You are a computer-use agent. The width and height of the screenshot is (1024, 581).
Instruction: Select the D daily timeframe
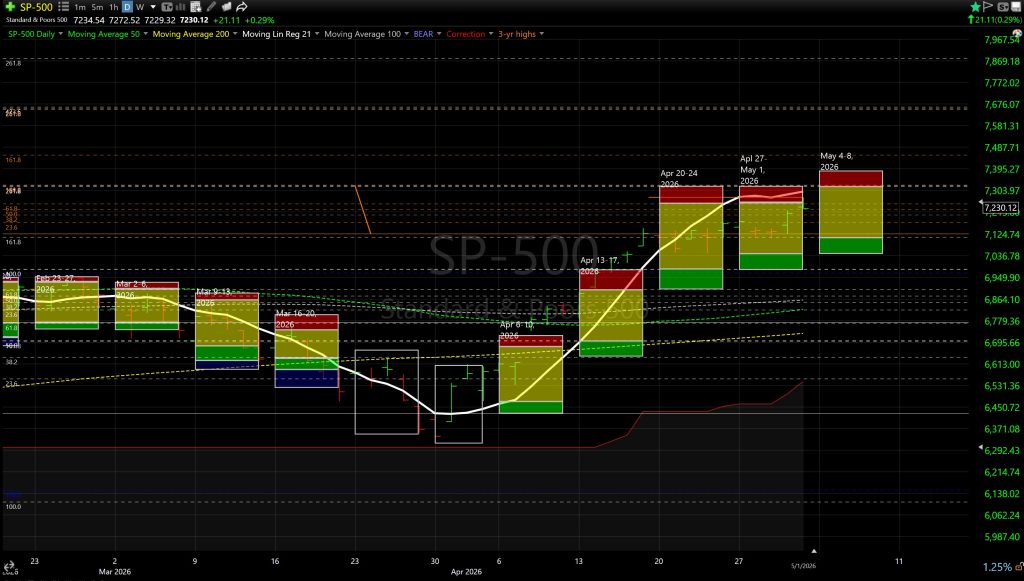(127, 7)
